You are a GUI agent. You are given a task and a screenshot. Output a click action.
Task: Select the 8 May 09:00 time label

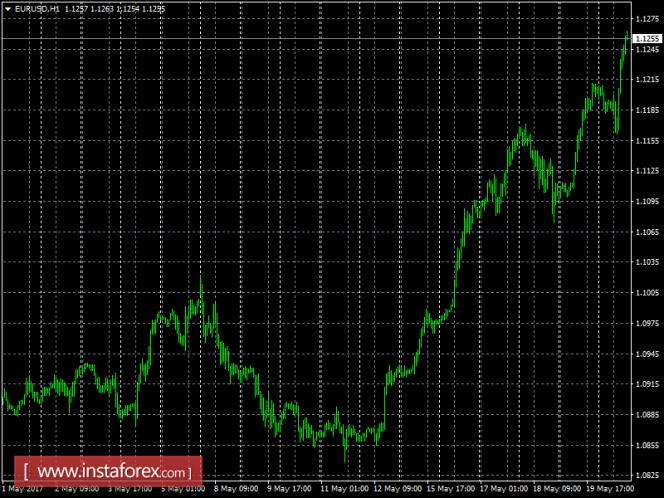tap(235, 490)
